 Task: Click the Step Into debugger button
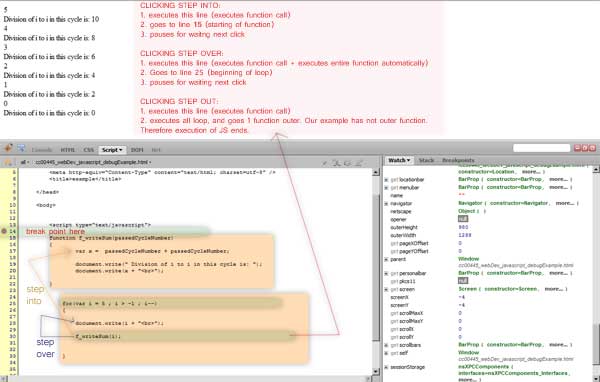[x=336, y=163]
